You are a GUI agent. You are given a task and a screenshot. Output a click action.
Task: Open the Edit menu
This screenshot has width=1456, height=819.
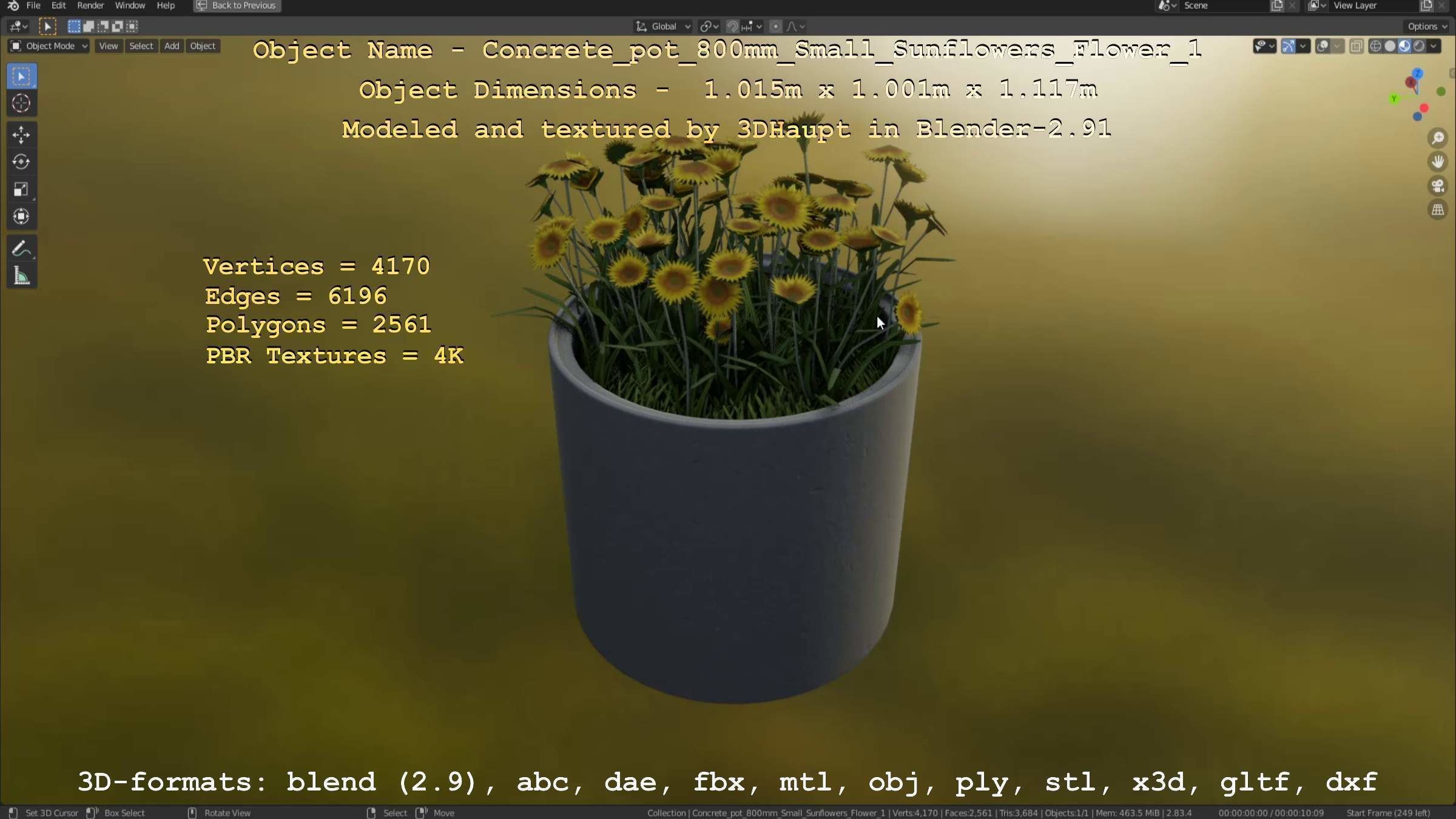58,5
